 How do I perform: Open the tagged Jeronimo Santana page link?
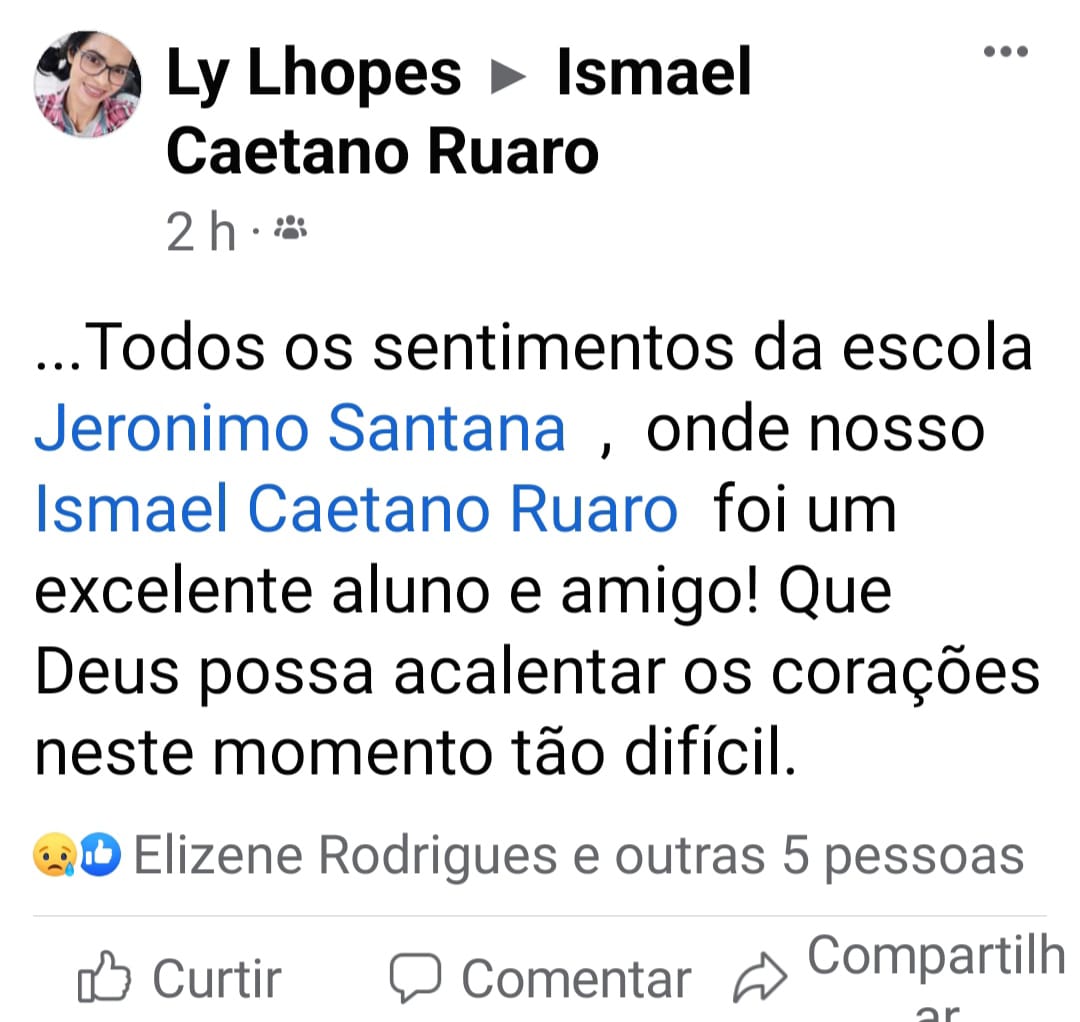[x=300, y=428]
